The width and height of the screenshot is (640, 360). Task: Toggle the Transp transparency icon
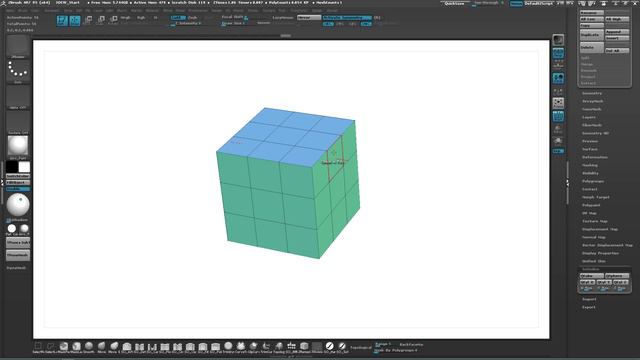(x=558, y=129)
